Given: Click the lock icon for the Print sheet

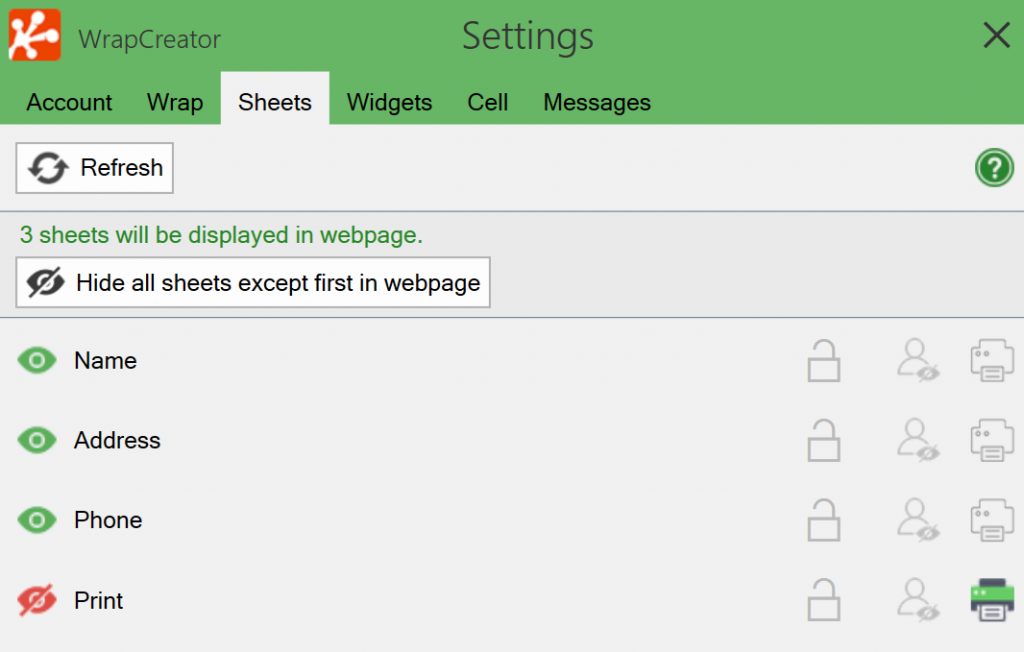Looking at the screenshot, I should (823, 600).
